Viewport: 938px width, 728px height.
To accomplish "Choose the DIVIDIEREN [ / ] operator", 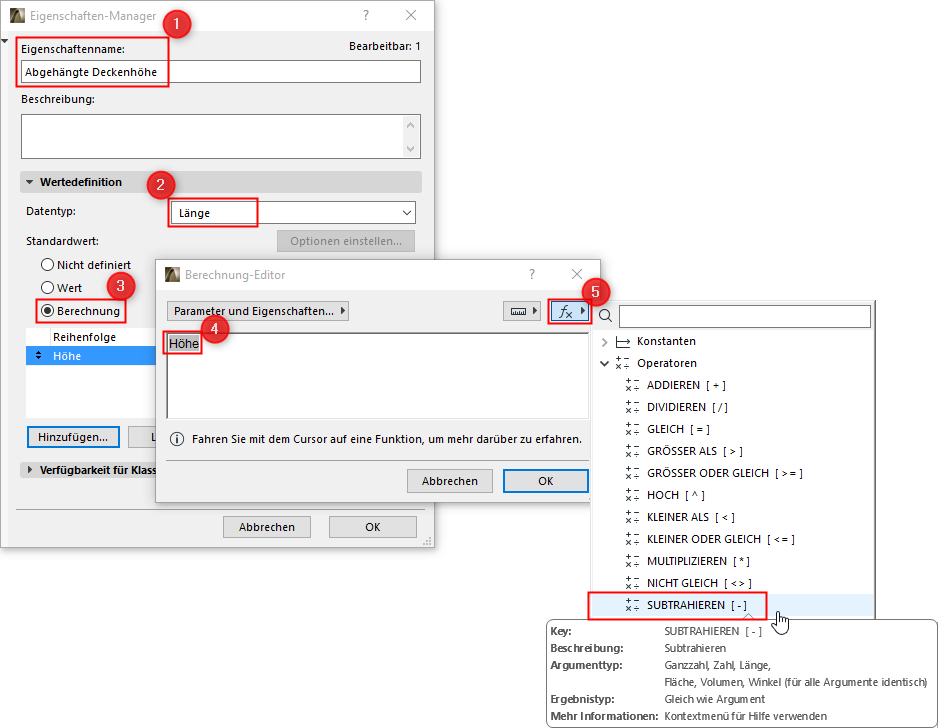I will (x=687, y=407).
